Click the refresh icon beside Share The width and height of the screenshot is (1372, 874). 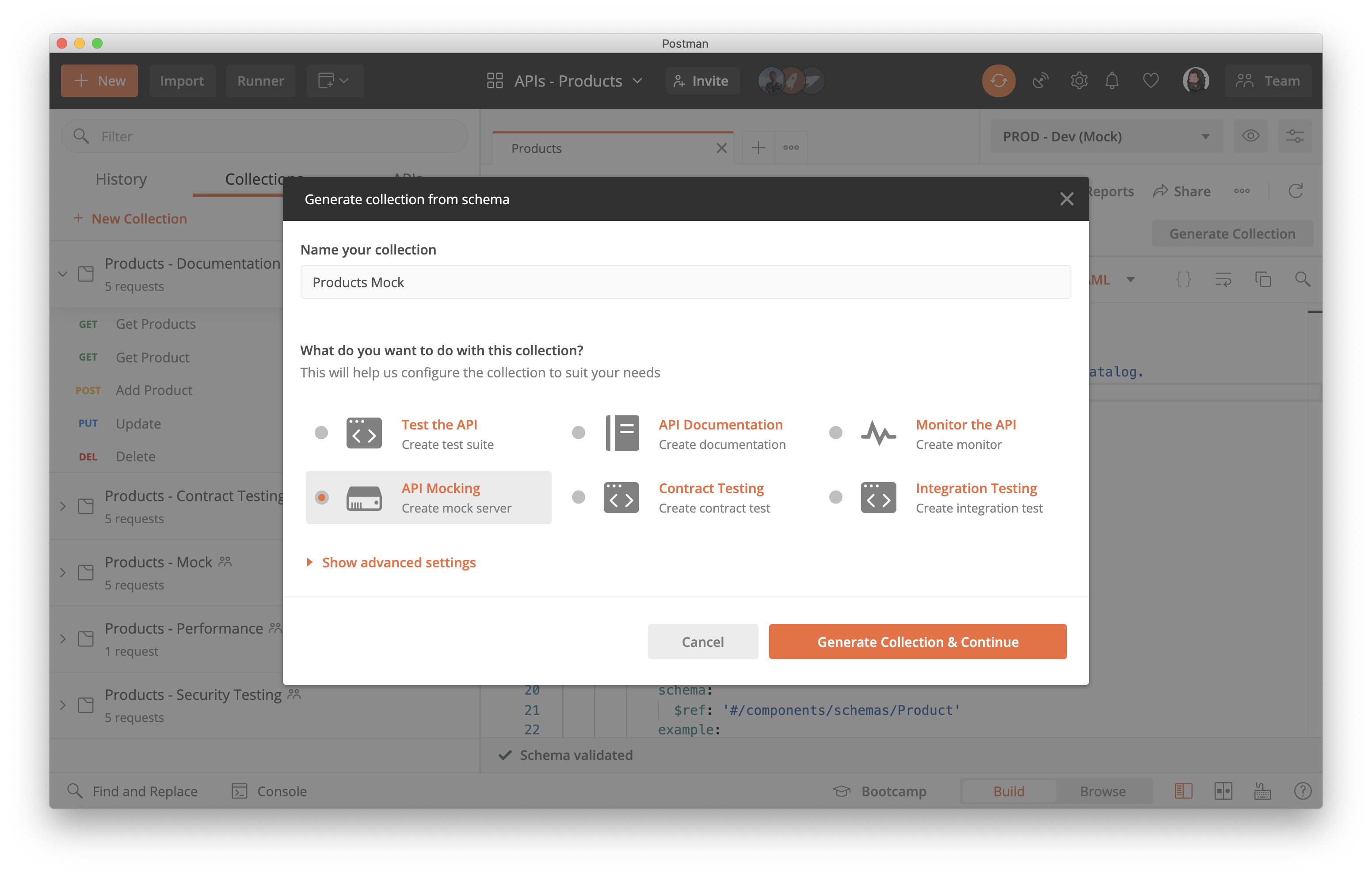coord(1295,191)
